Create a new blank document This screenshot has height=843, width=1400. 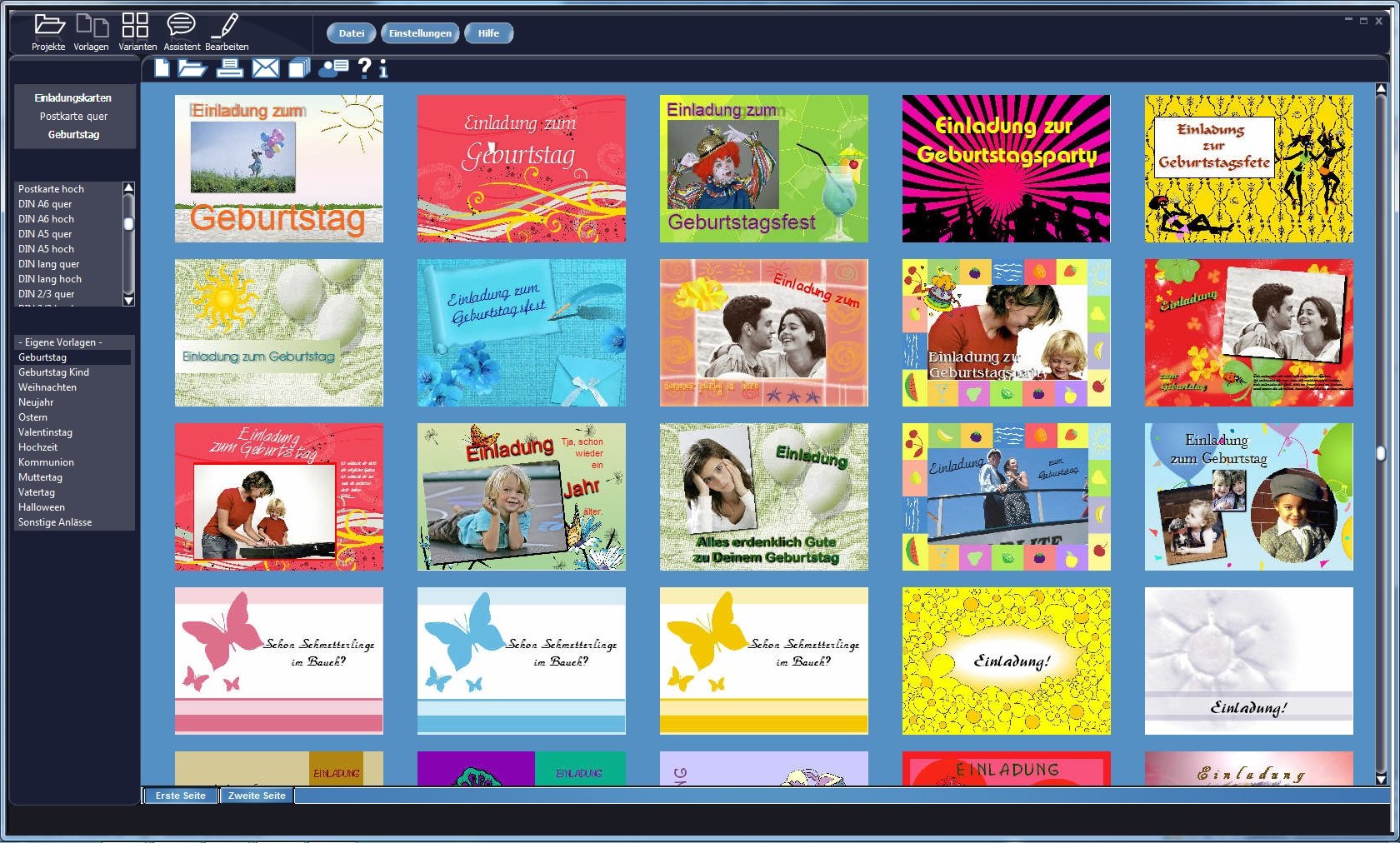pos(162,68)
